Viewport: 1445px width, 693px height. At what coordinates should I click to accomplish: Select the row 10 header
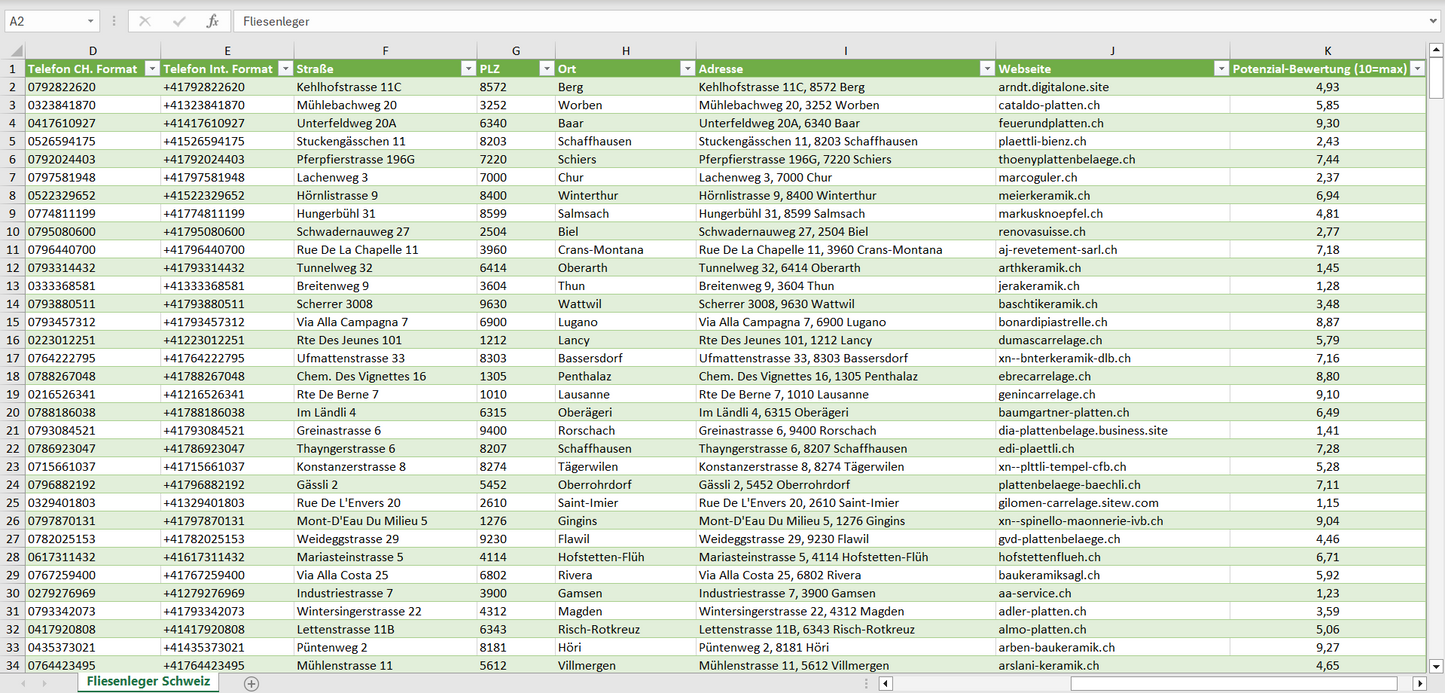(x=13, y=231)
